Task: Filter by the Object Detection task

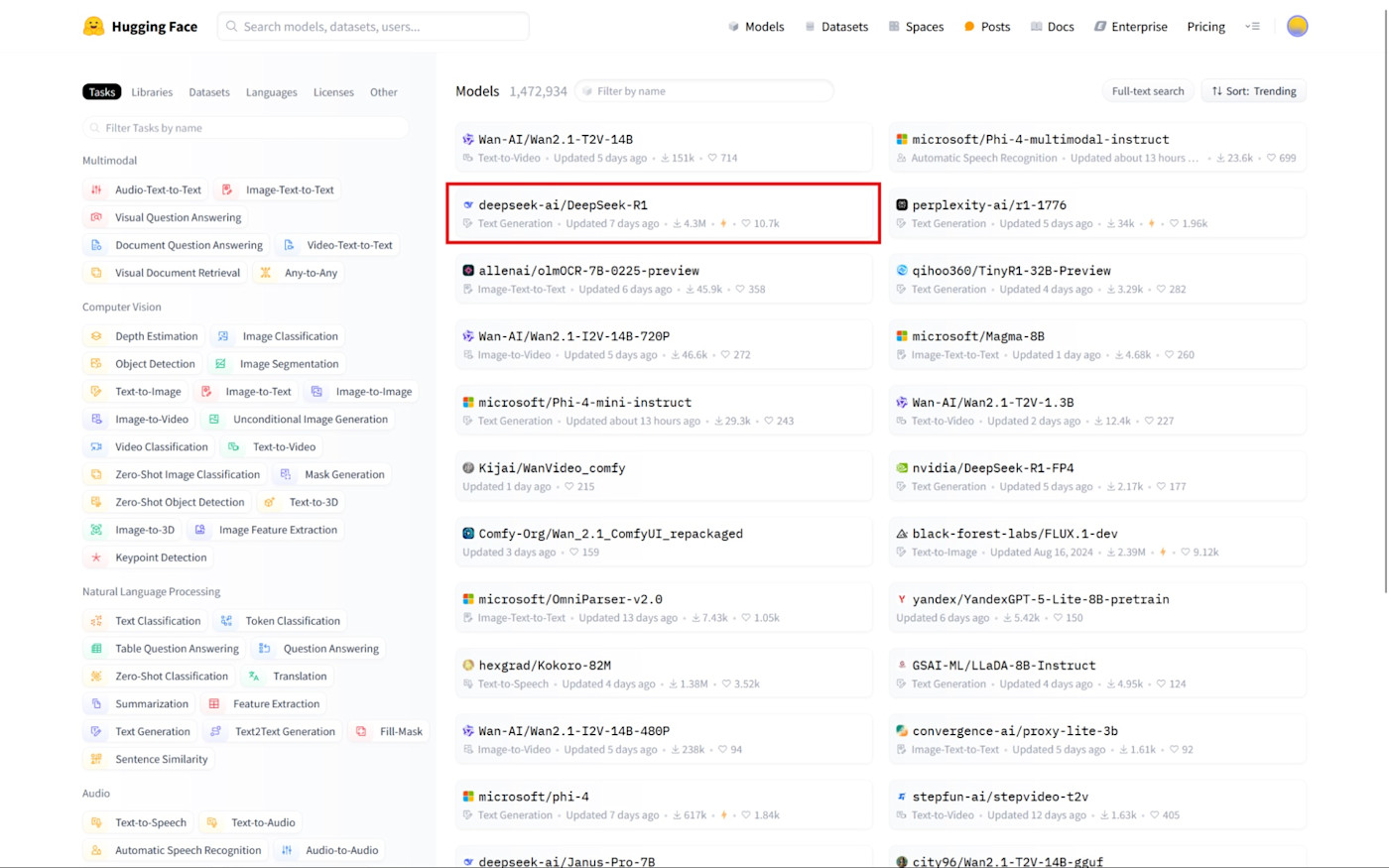Action: [143, 364]
